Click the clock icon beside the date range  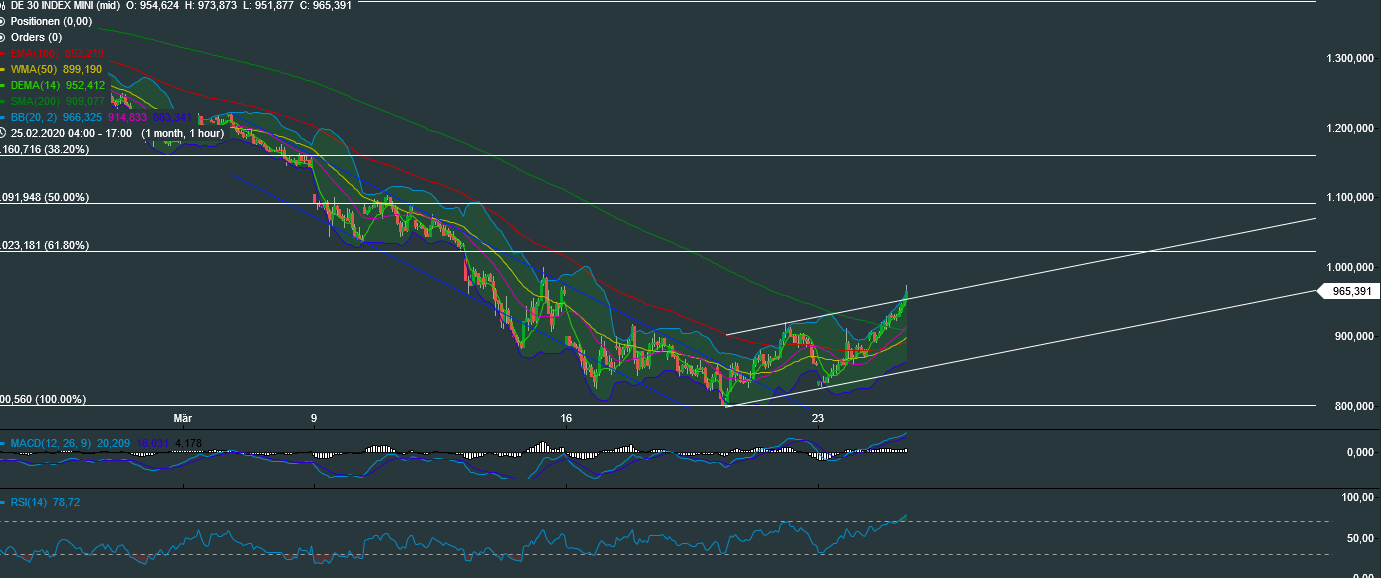coord(4,133)
